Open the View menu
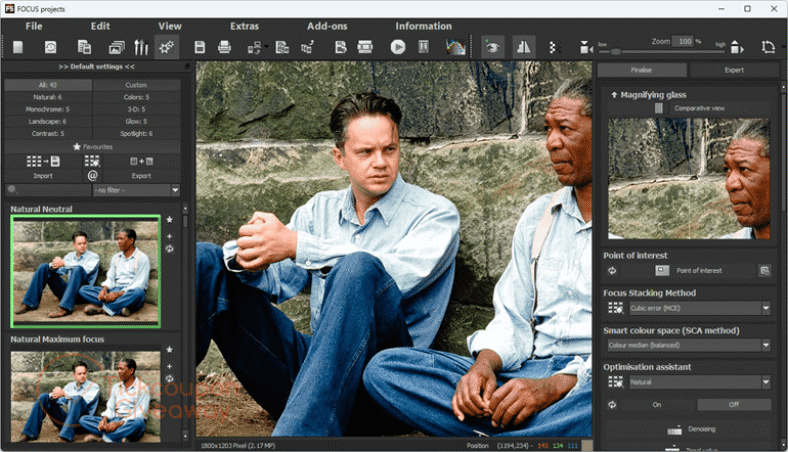Viewport: 788px width, 452px height. click(x=170, y=26)
